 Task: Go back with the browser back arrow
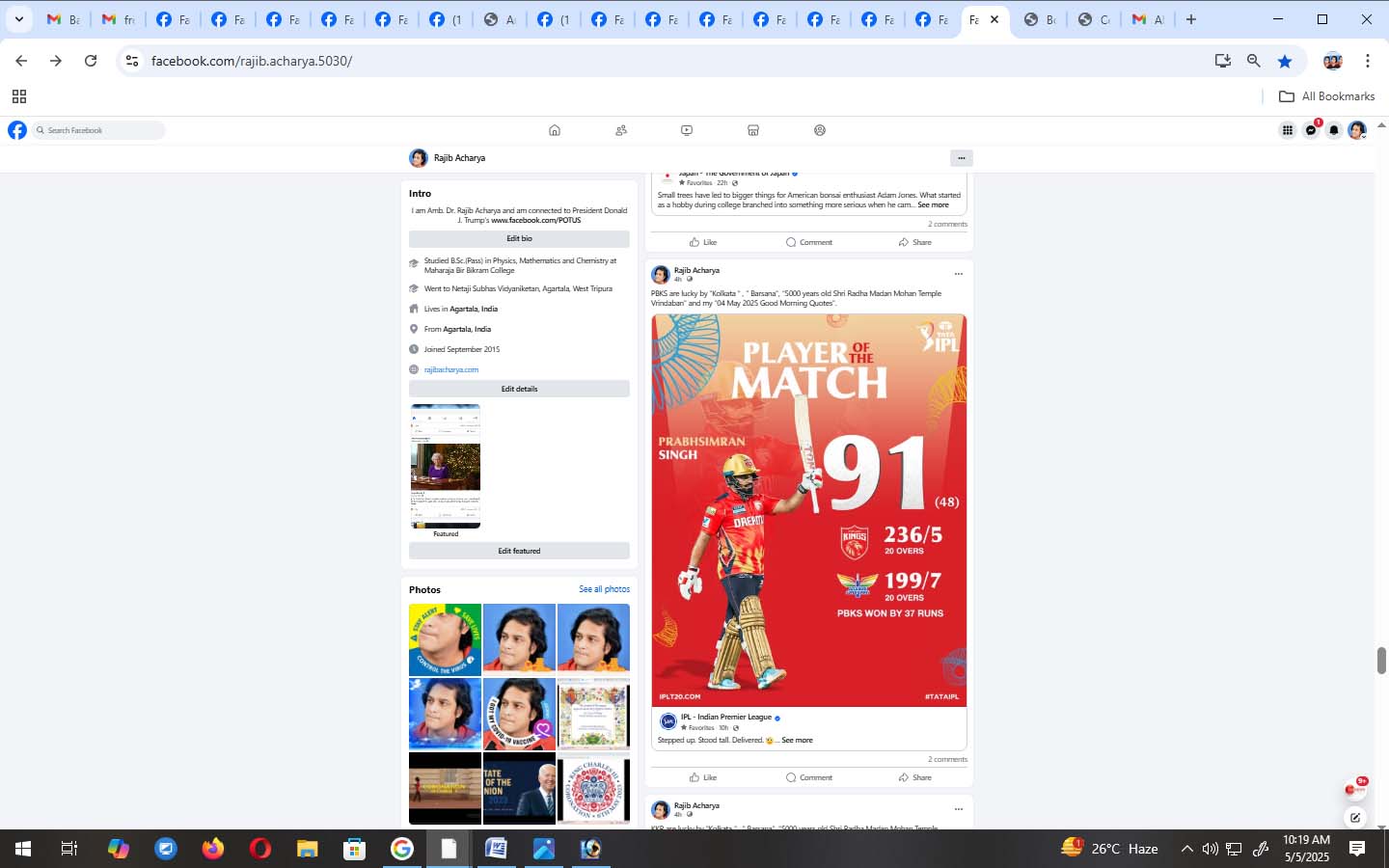21,61
